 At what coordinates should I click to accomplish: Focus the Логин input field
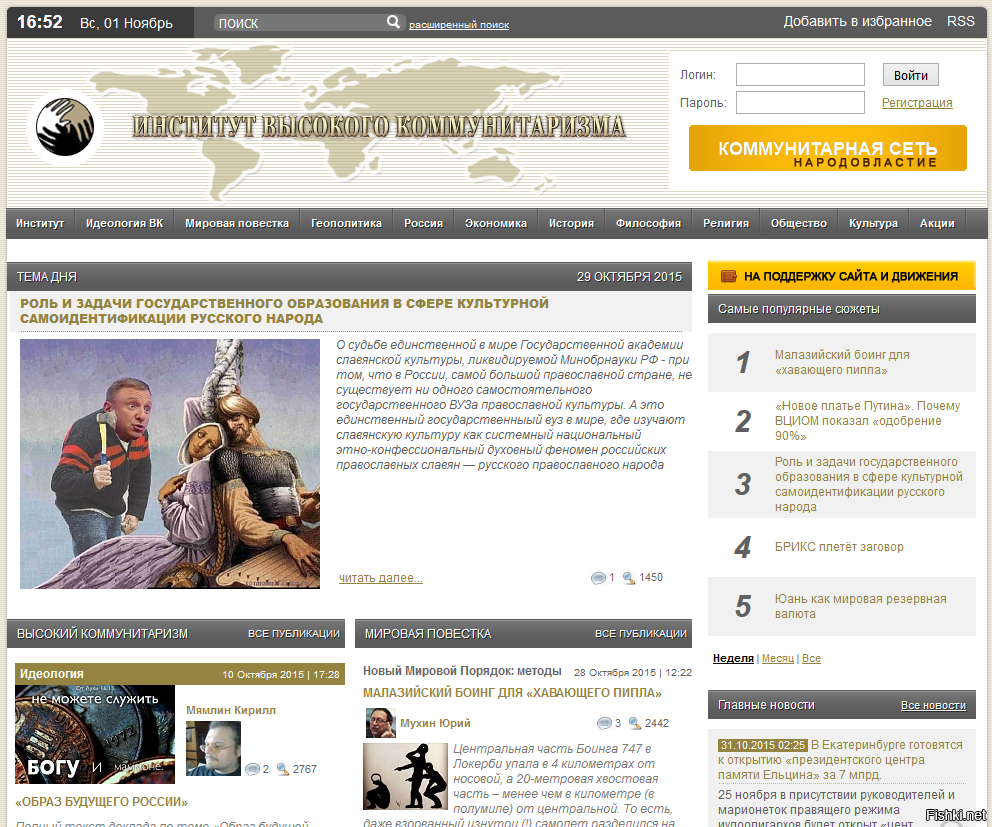(x=800, y=75)
